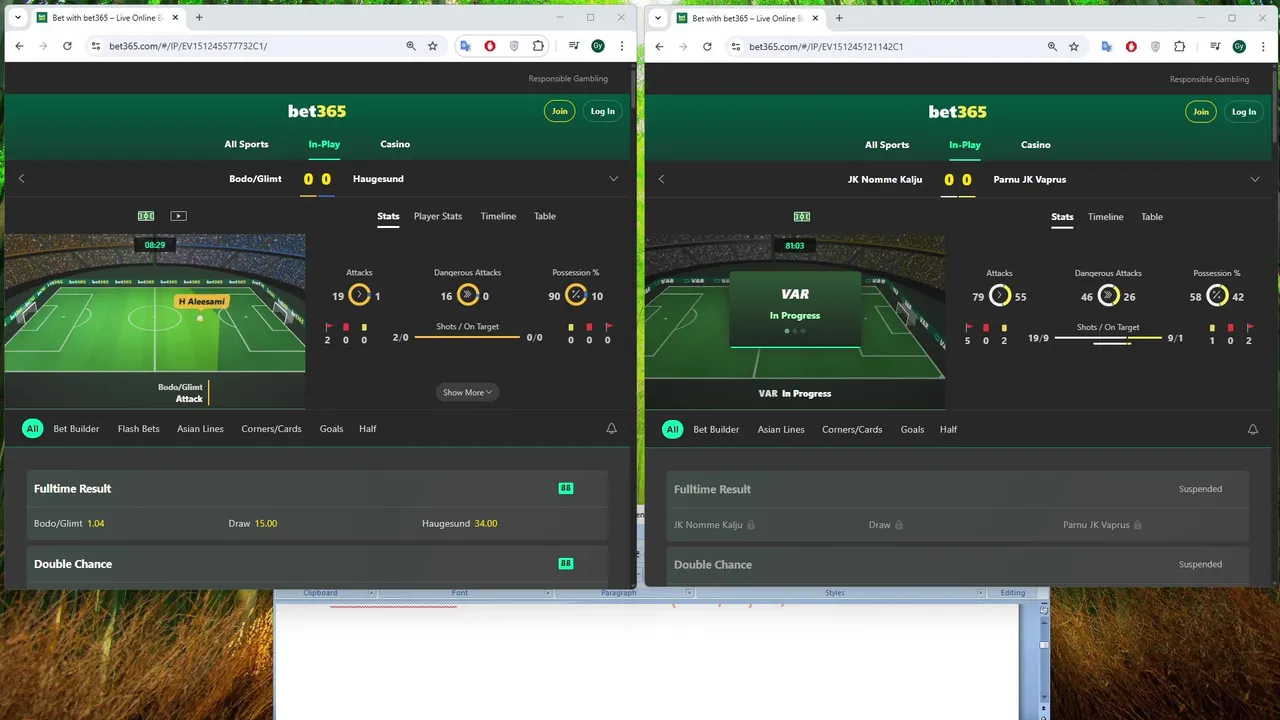
Task: Open Chrome three-dot menu in right window
Action: coord(1262,46)
